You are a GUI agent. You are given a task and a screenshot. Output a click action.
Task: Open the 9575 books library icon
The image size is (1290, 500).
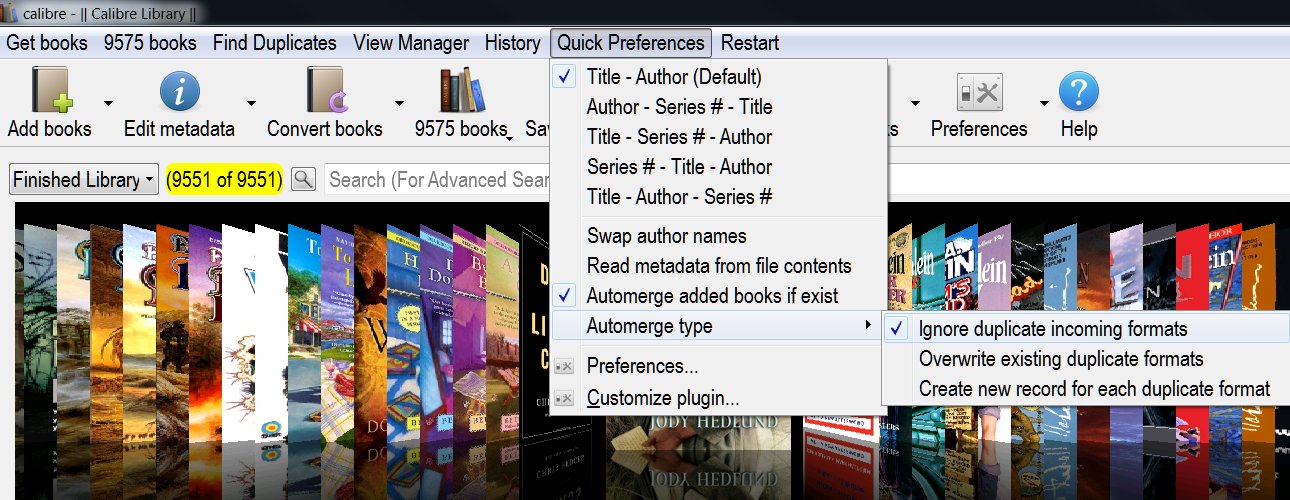coord(462,91)
